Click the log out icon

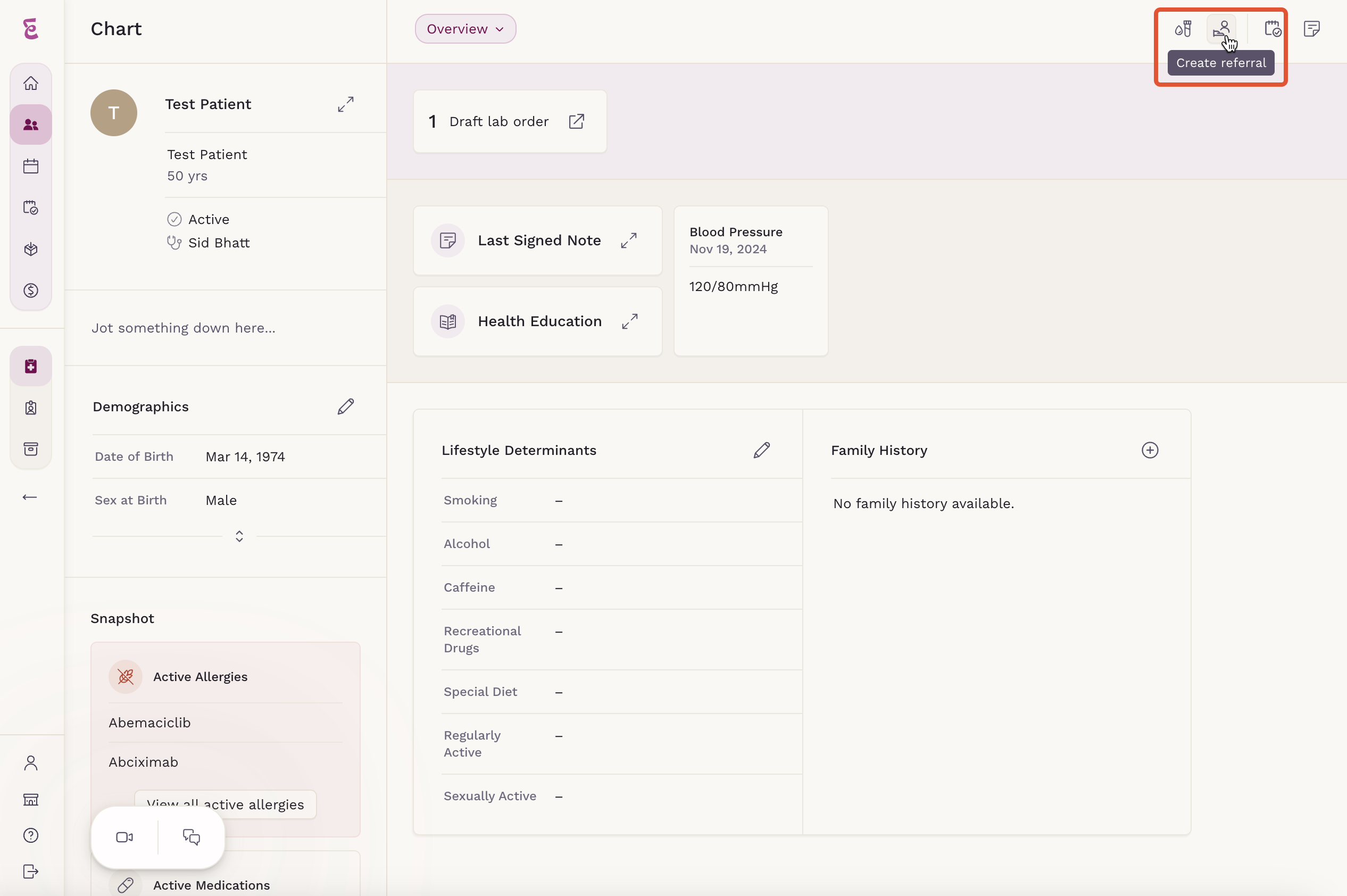31,872
